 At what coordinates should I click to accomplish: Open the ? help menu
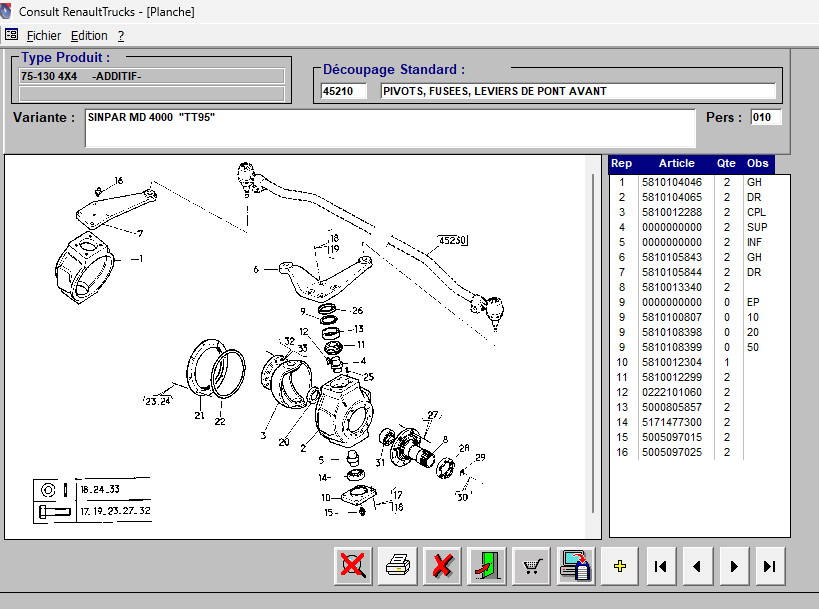coord(121,36)
